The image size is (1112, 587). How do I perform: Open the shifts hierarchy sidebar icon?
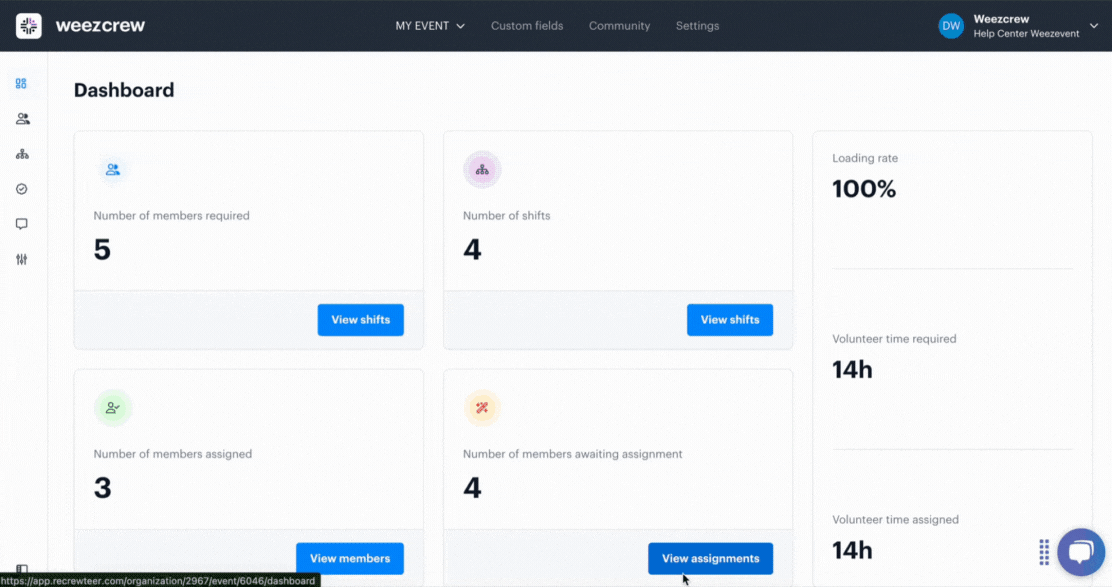[x=22, y=154]
